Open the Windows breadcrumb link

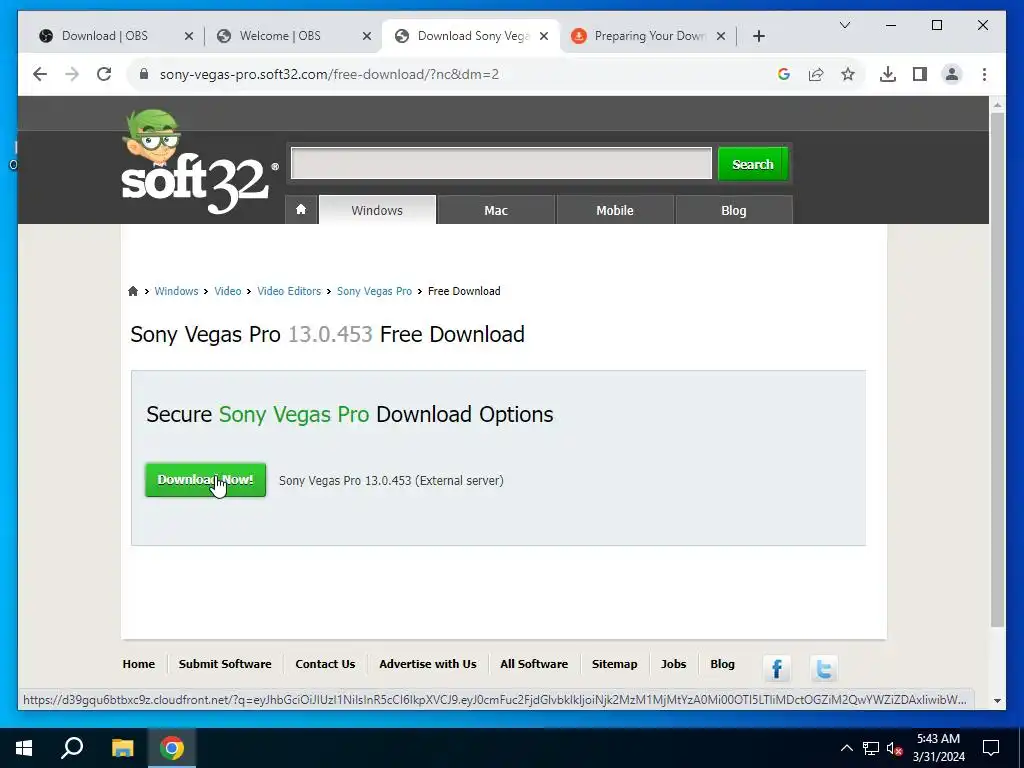(176, 291)
